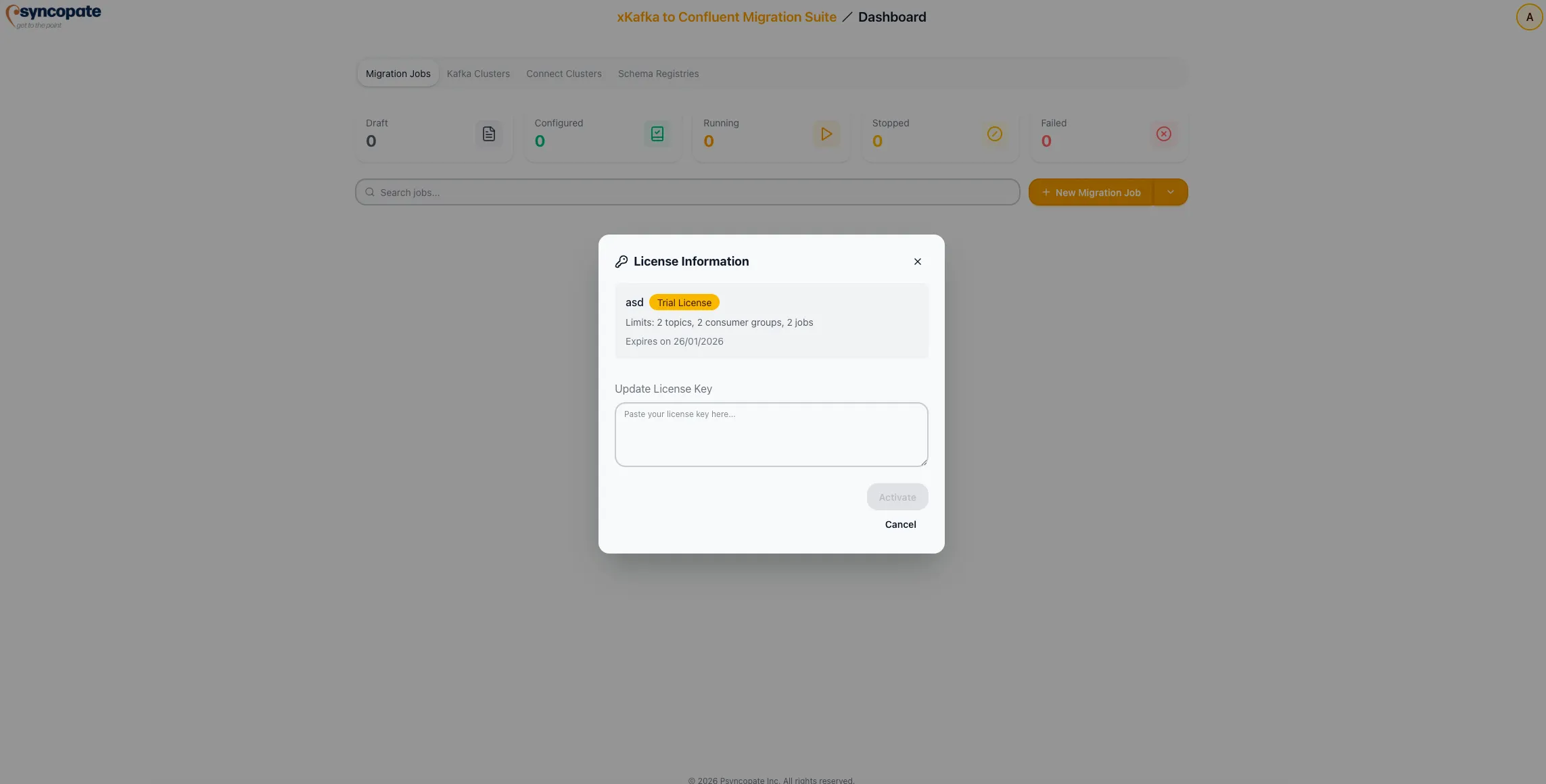This screenshot has width=1546, height=784.
Task: Click the Syncopate logo
Action: 53,16
